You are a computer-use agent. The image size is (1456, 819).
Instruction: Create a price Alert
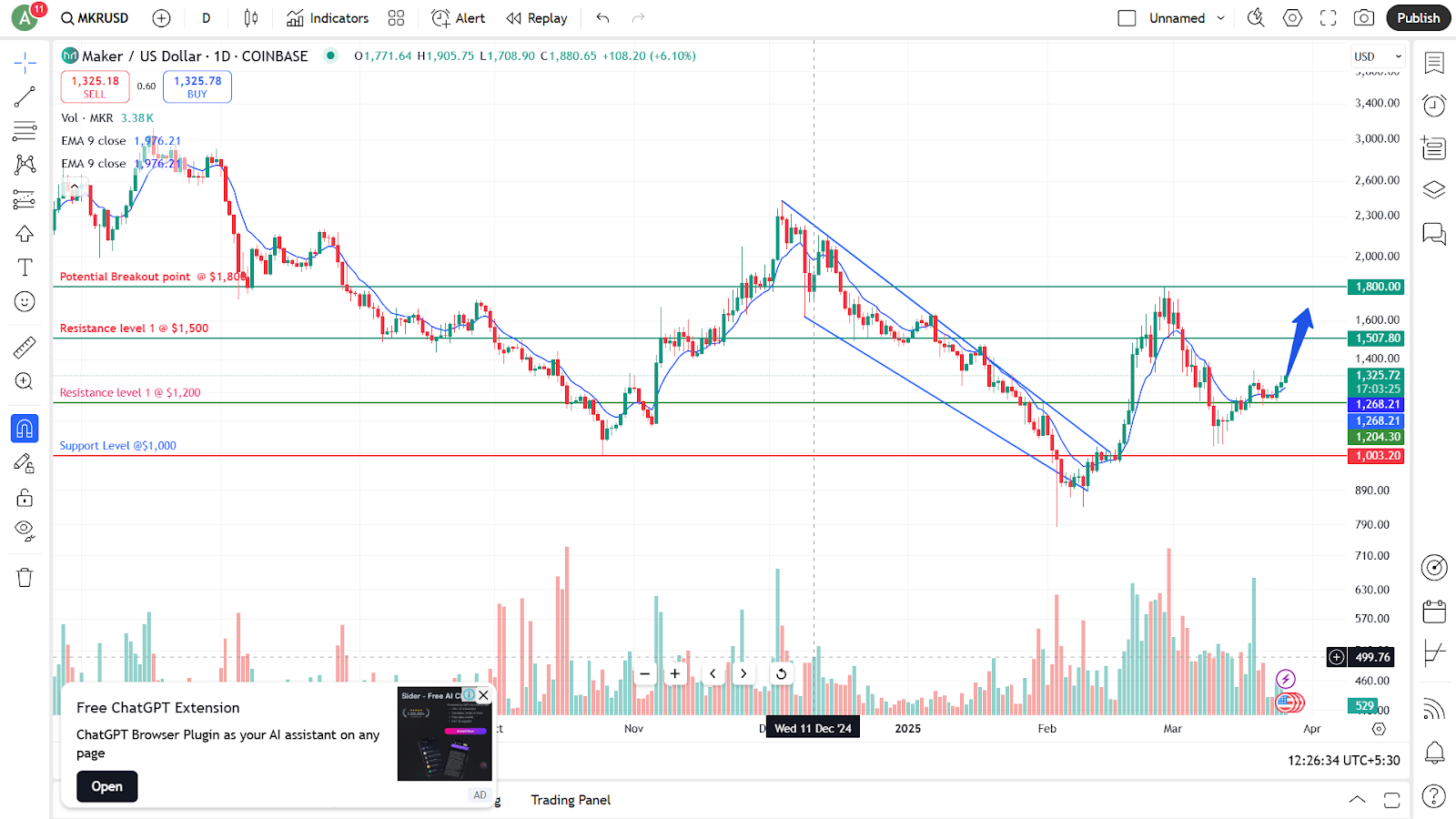pyautogui.click(x=458, y=18)
